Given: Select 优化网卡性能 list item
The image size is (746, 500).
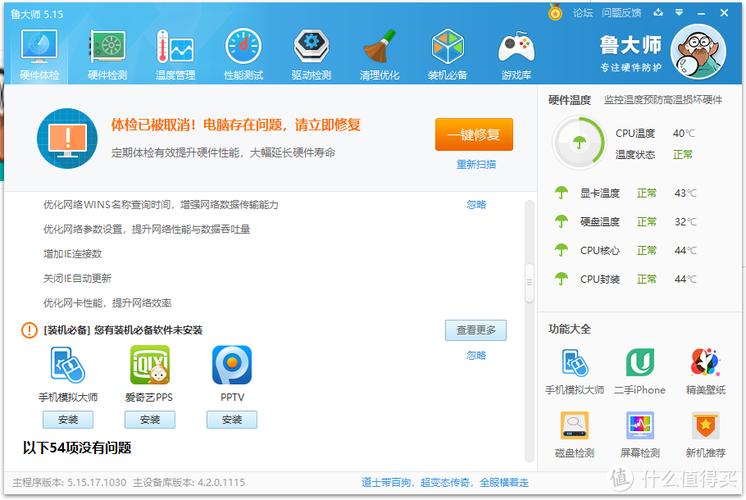Looking at the screenshot, I should coord(108,303).
